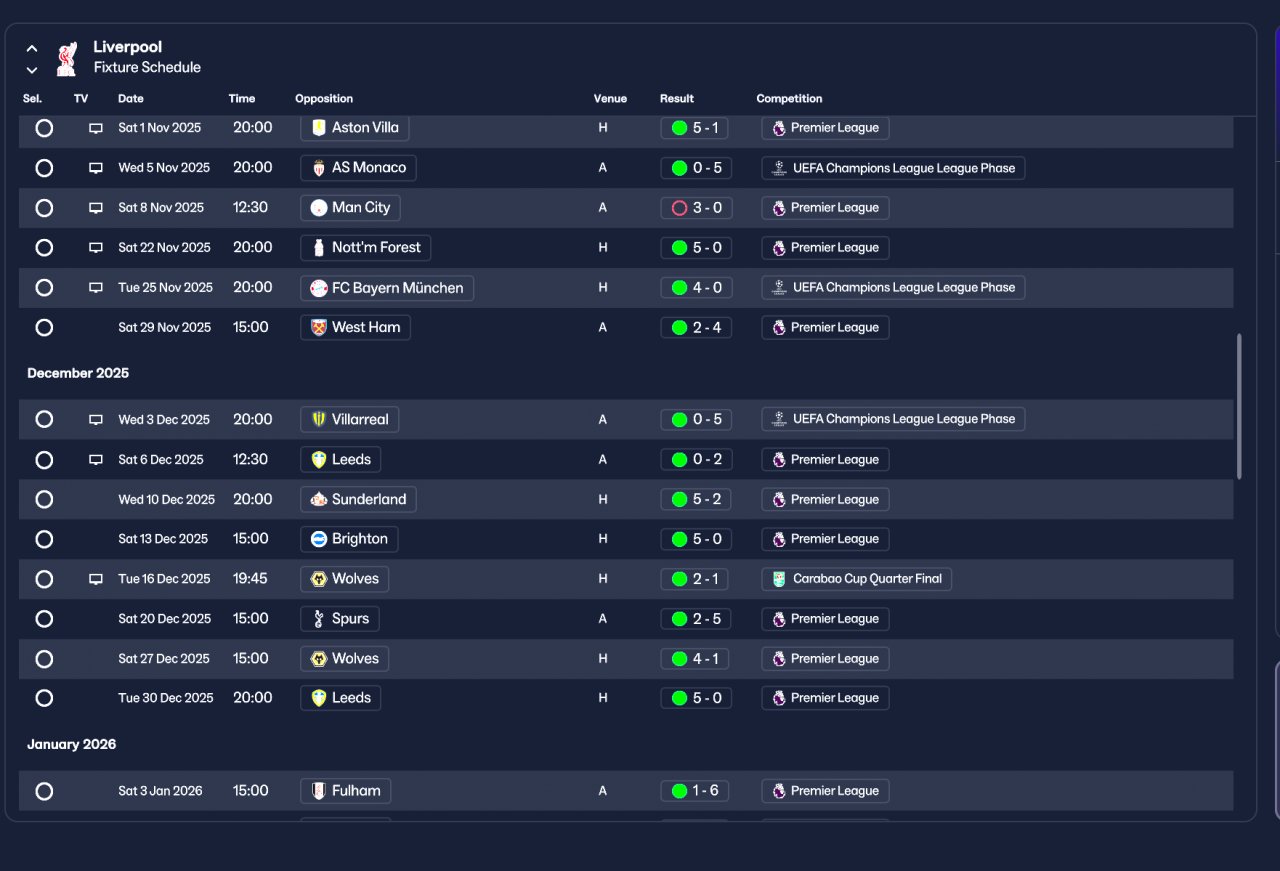Click the TV icon for Wolves Carabao Cup match
Viewport: 1280px width, 871px height.
point(96,579)
